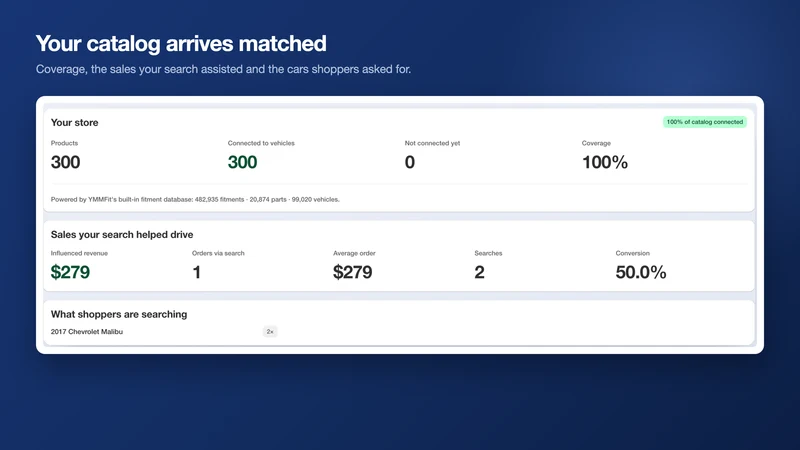
Task: Click the Your store section heading
Action: point(74,122)
